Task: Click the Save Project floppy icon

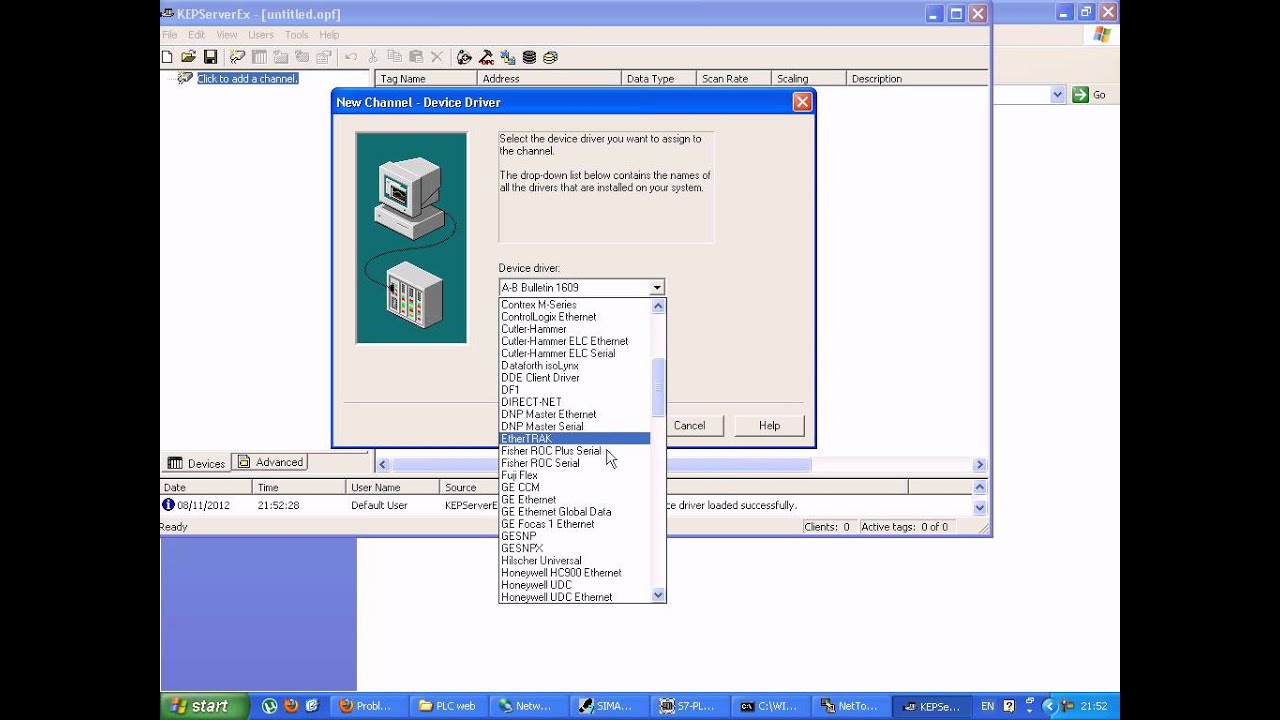Action: pyautogui.click(x=210, y=57)
